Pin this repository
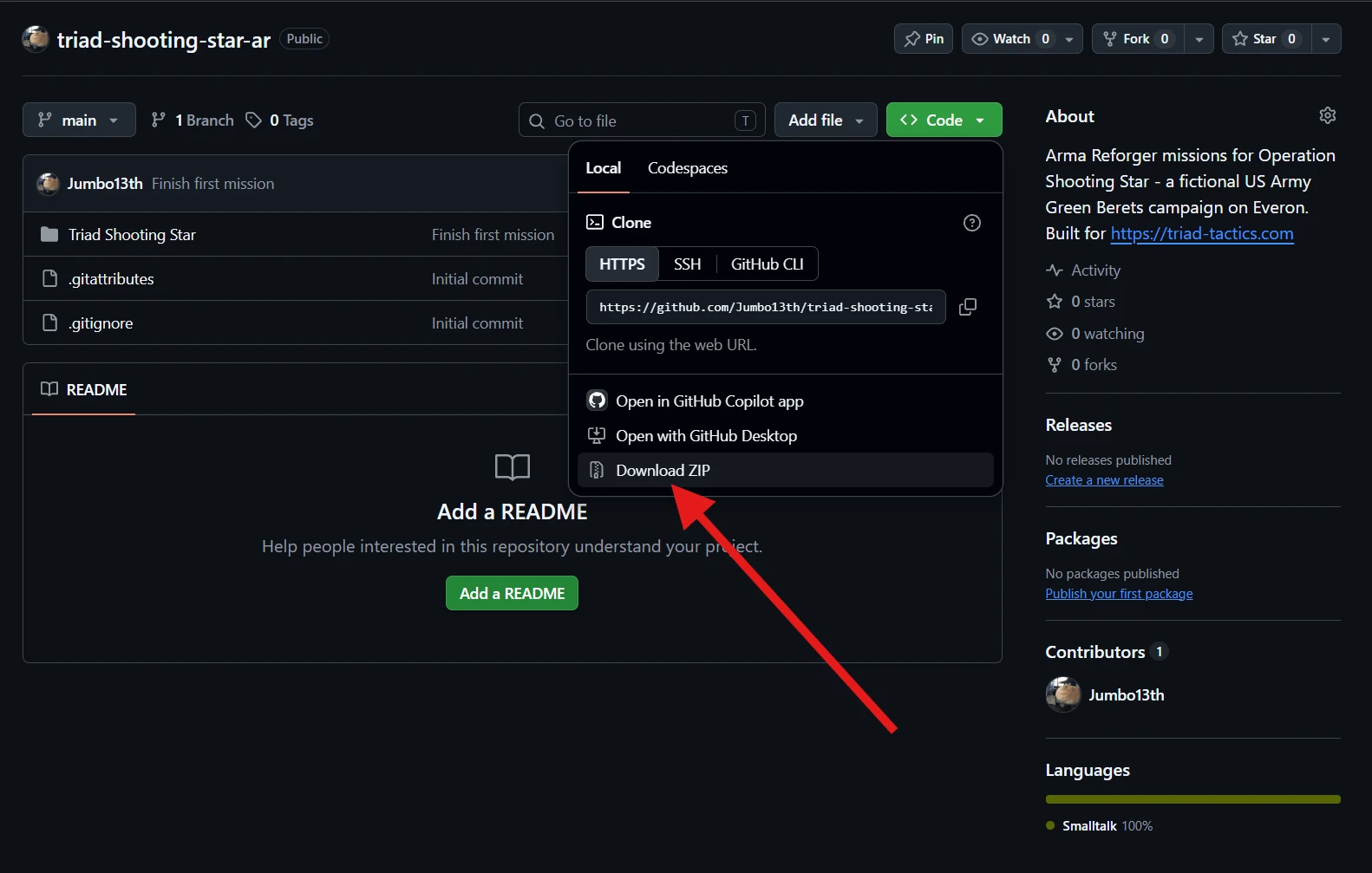 (924, 39)
